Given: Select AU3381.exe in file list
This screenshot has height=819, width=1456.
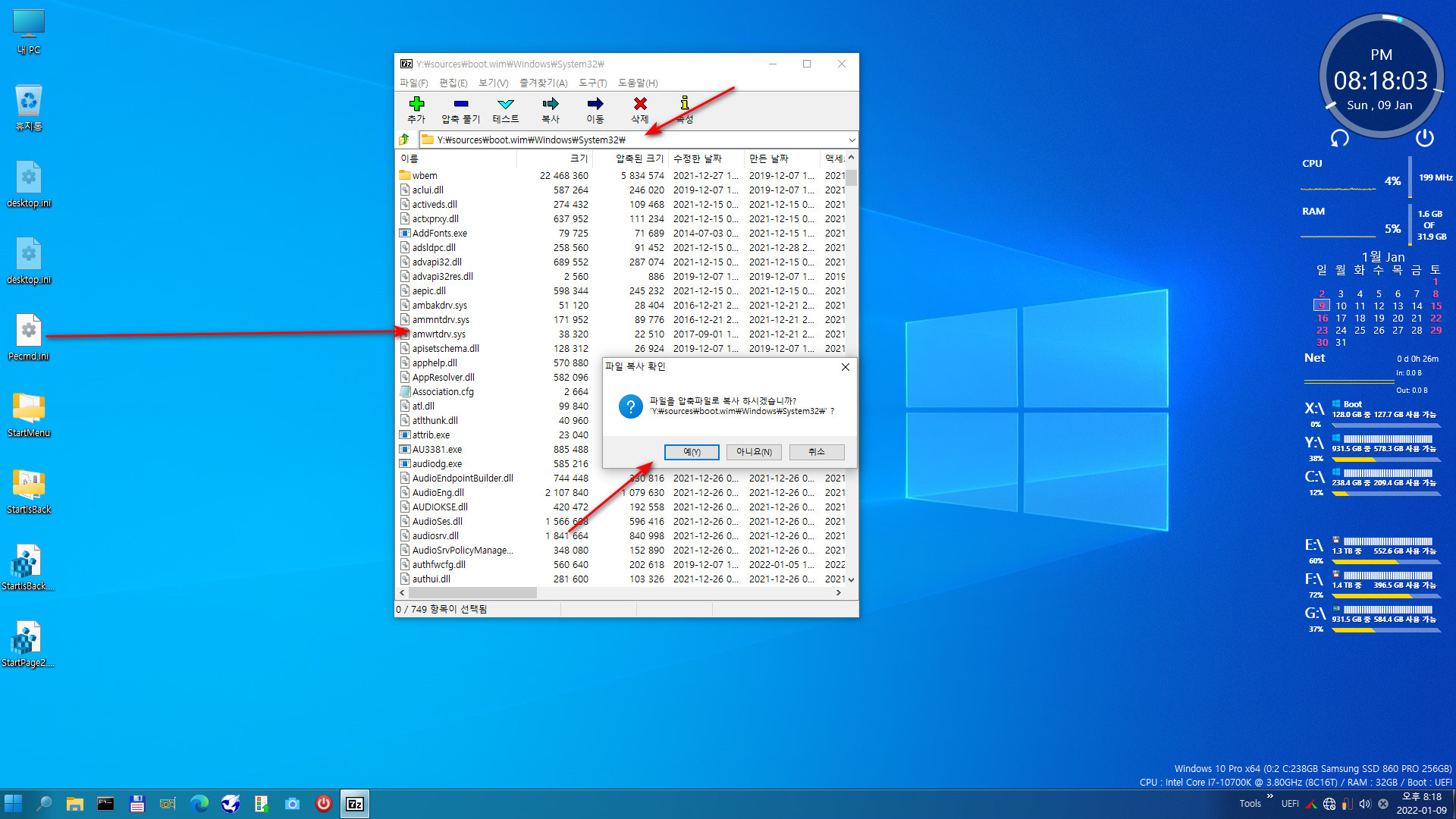Looking at the screenshot, I should point(500,450).
